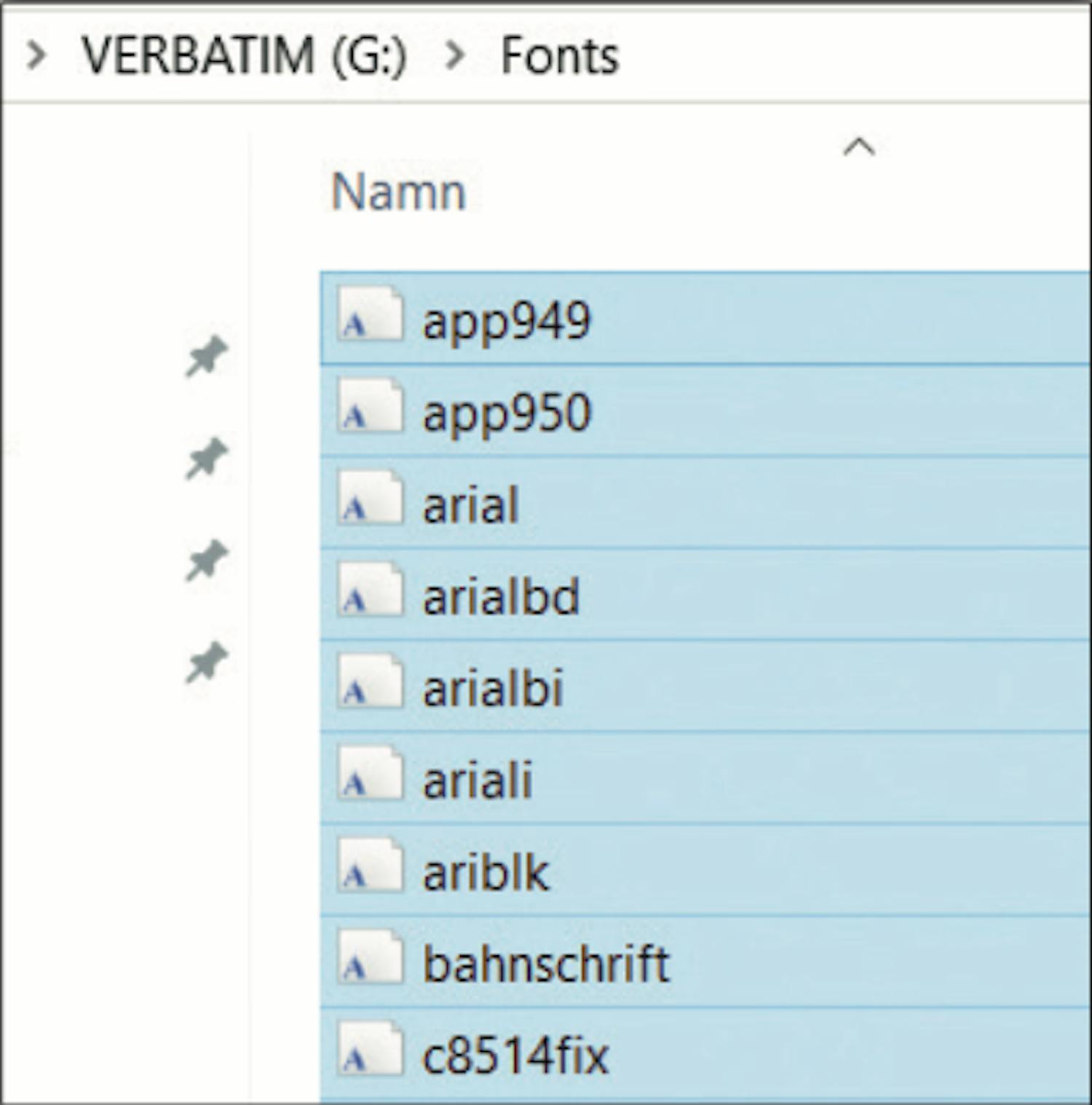
Task: Toggle sort arrow above Namn column
Action: click(x=858, y=147)
